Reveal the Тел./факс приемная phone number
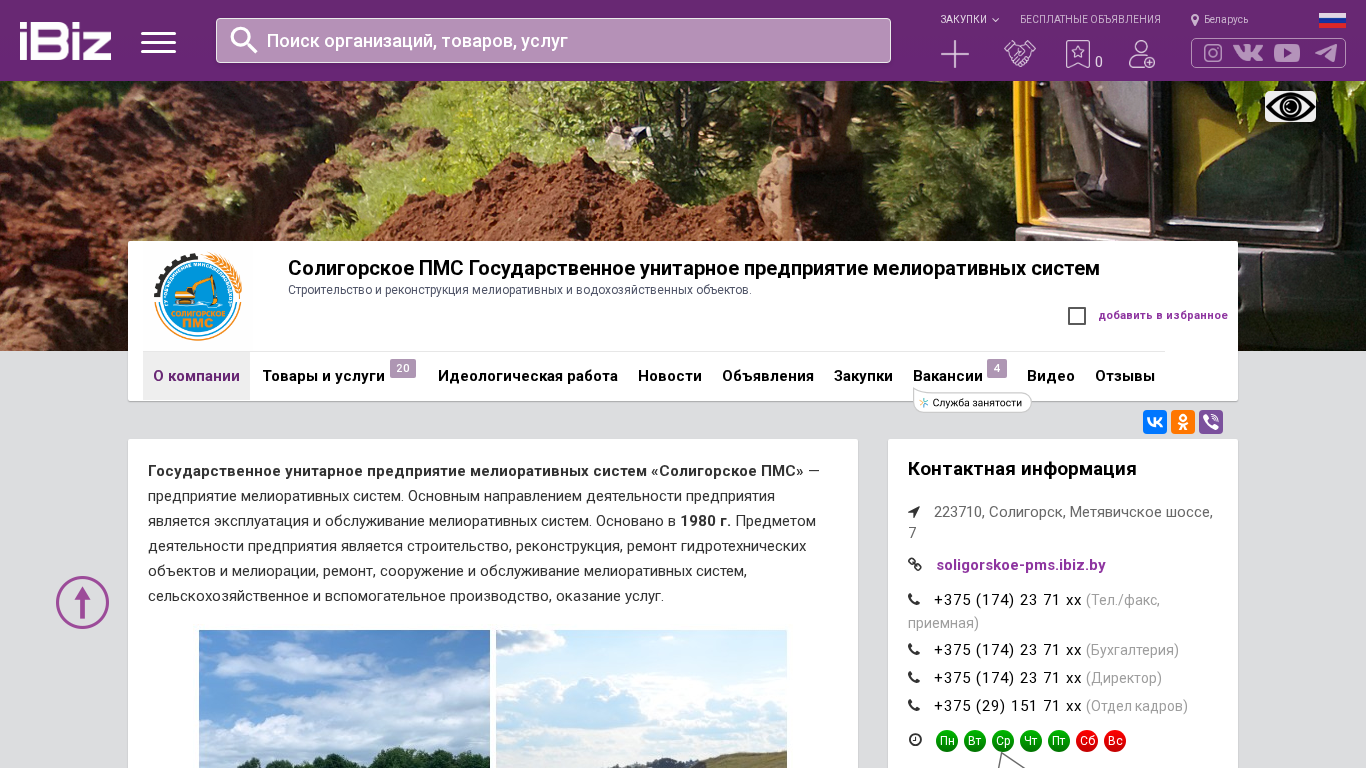This screenshot has width=1366, height=768. point(1008,600)
